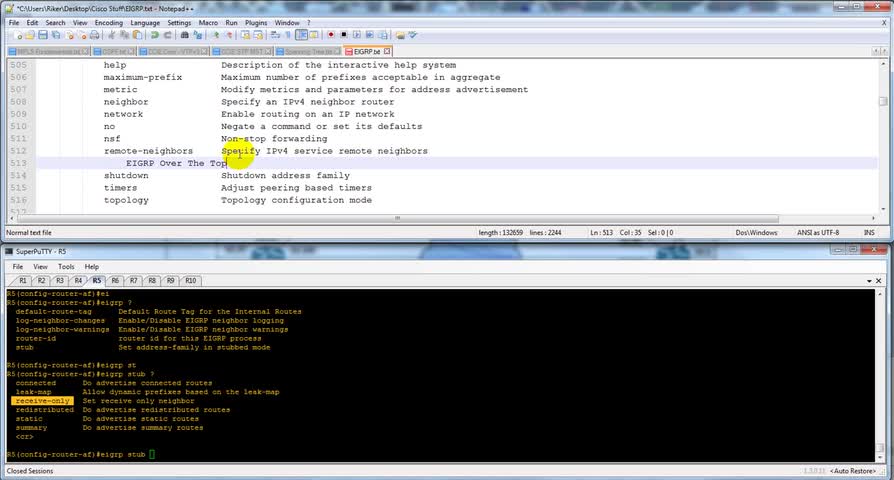Click the Redo arrow icon
Image resolution: width=894 pixels, height=480 pixels.
click(168, 35)
